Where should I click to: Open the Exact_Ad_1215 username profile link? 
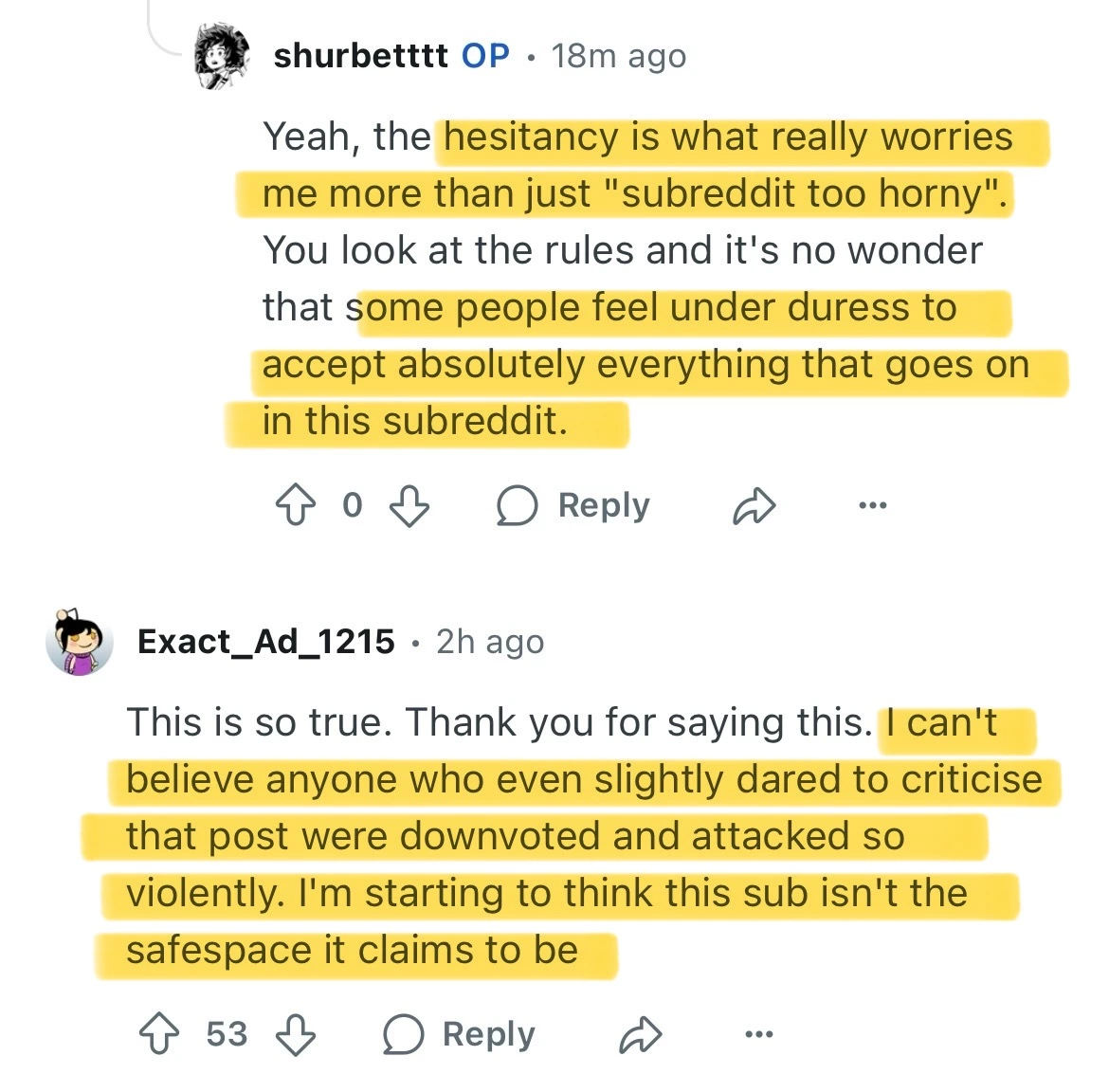point(265,642)
